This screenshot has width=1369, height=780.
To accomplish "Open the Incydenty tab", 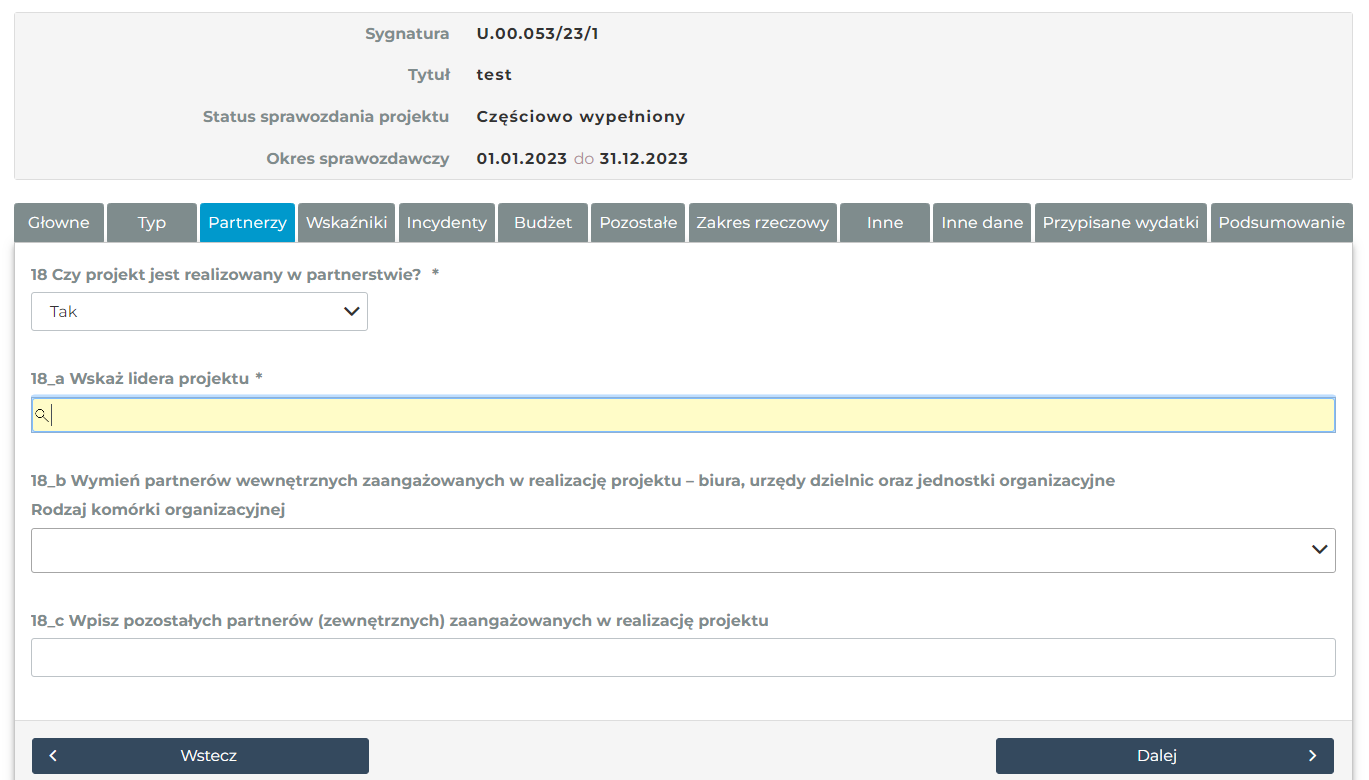I will [446, 223].
